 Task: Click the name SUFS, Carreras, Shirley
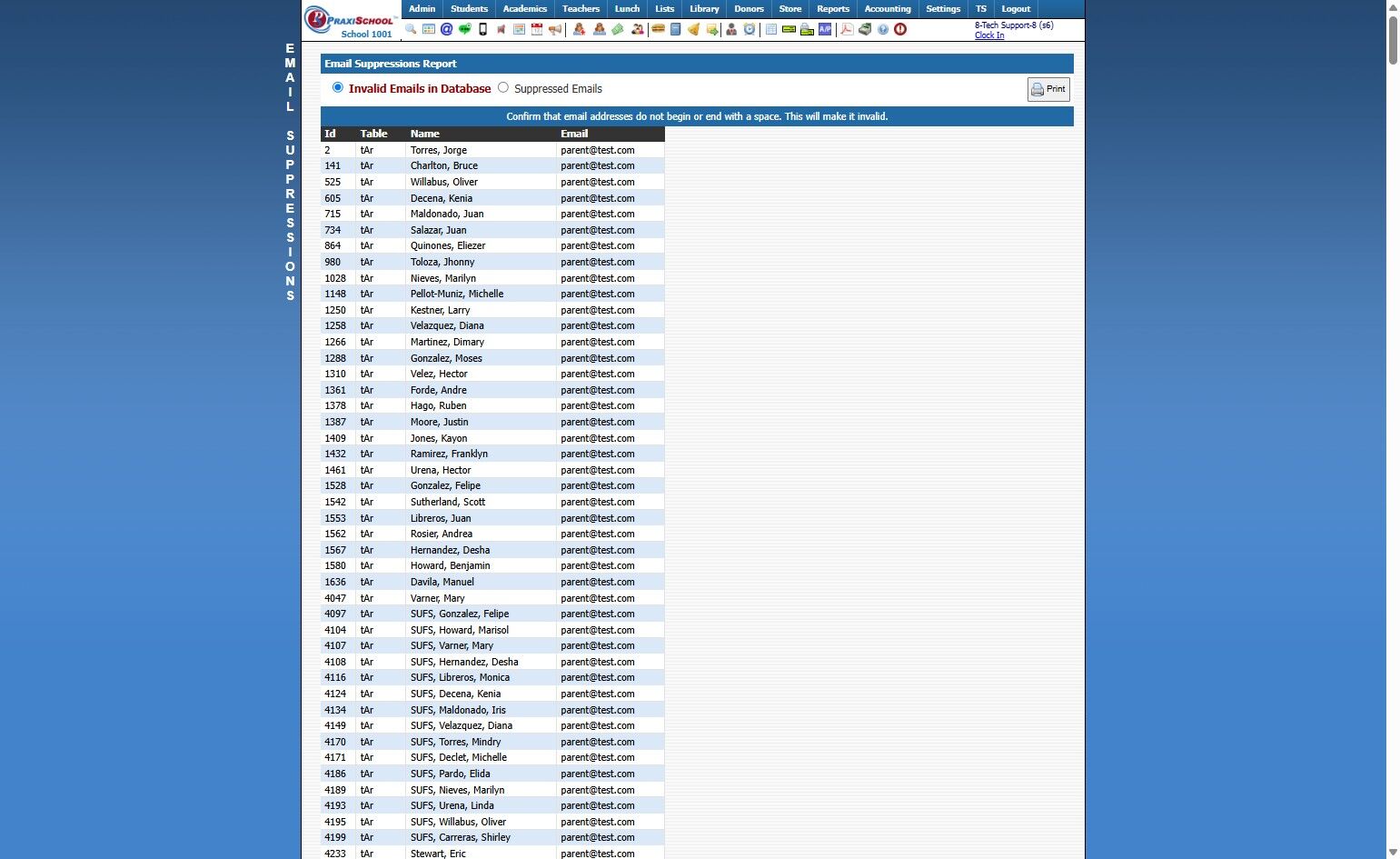coord(460,838)
